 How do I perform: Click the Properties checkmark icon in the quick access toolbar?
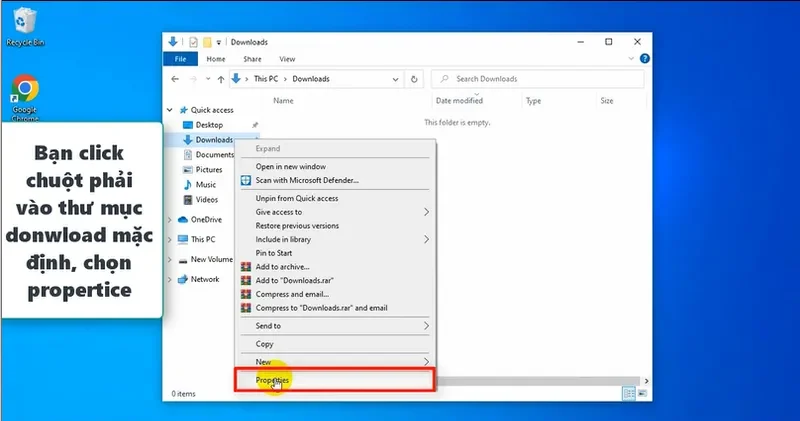(193, 42)
